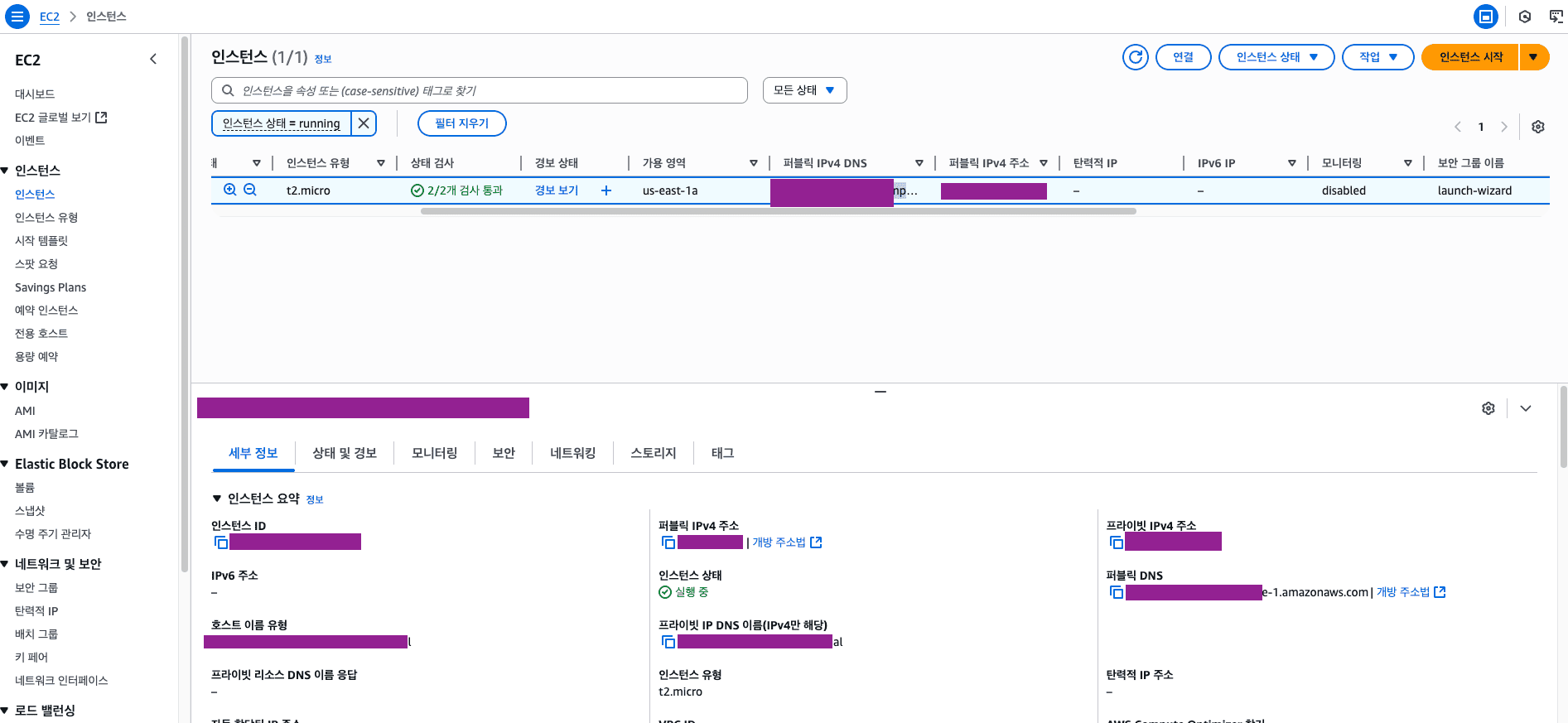
Task: Click the 필터 지우기 button
Action: [462, 123]
